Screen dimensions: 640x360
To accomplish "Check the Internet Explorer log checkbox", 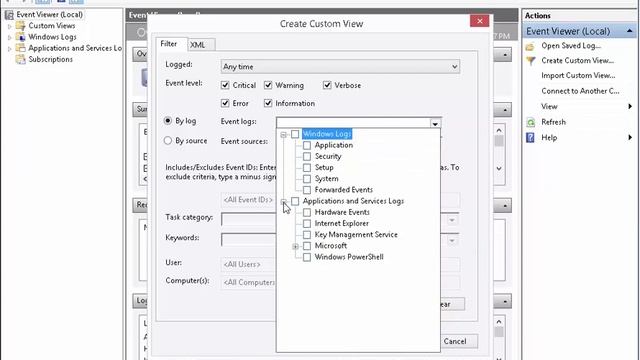I will pos(307,223).
